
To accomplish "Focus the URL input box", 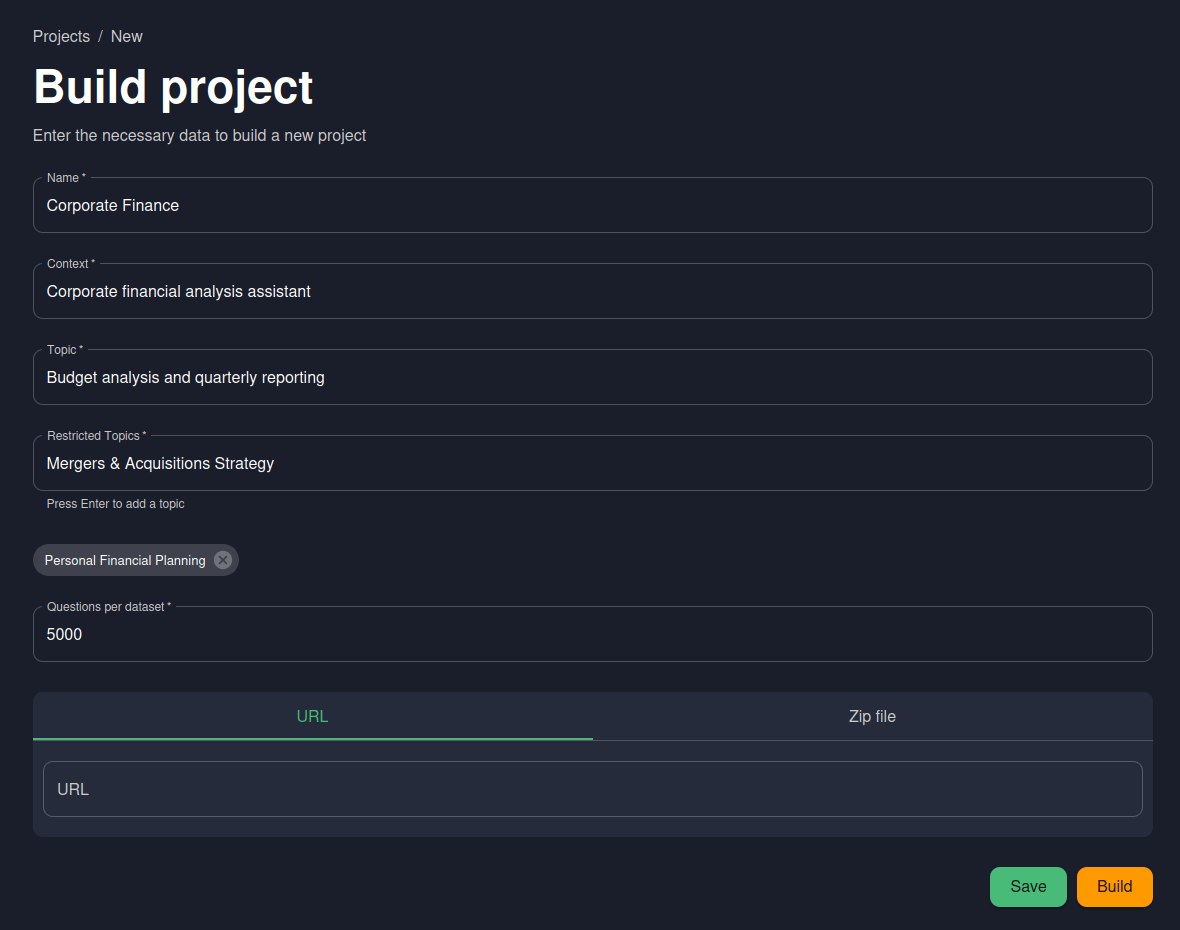I will pyautogui.click(x=592, y=788).
